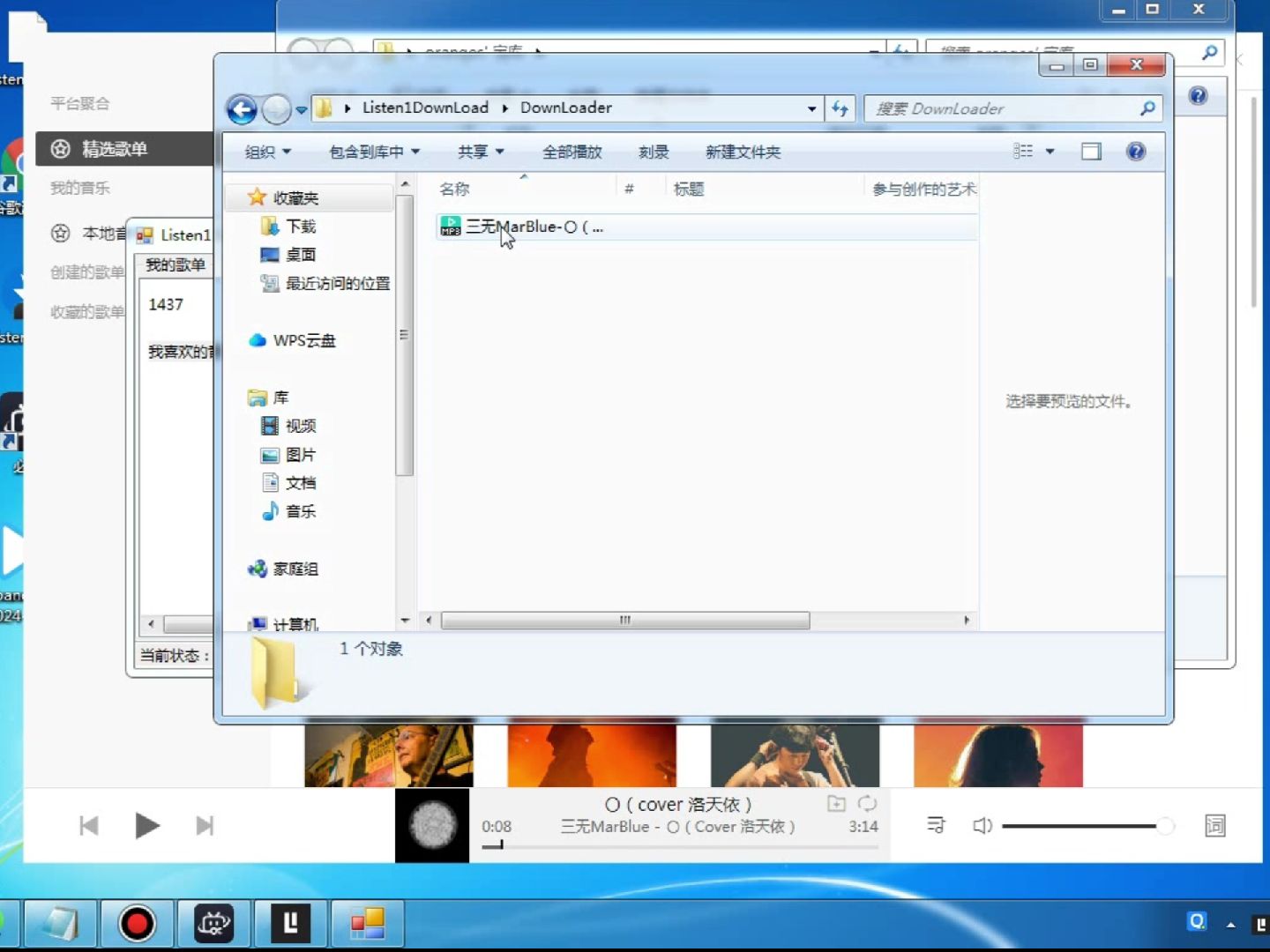
Task: Expand the address bar history dropdown
Action: pyautogui.click(x=811, y=108)
